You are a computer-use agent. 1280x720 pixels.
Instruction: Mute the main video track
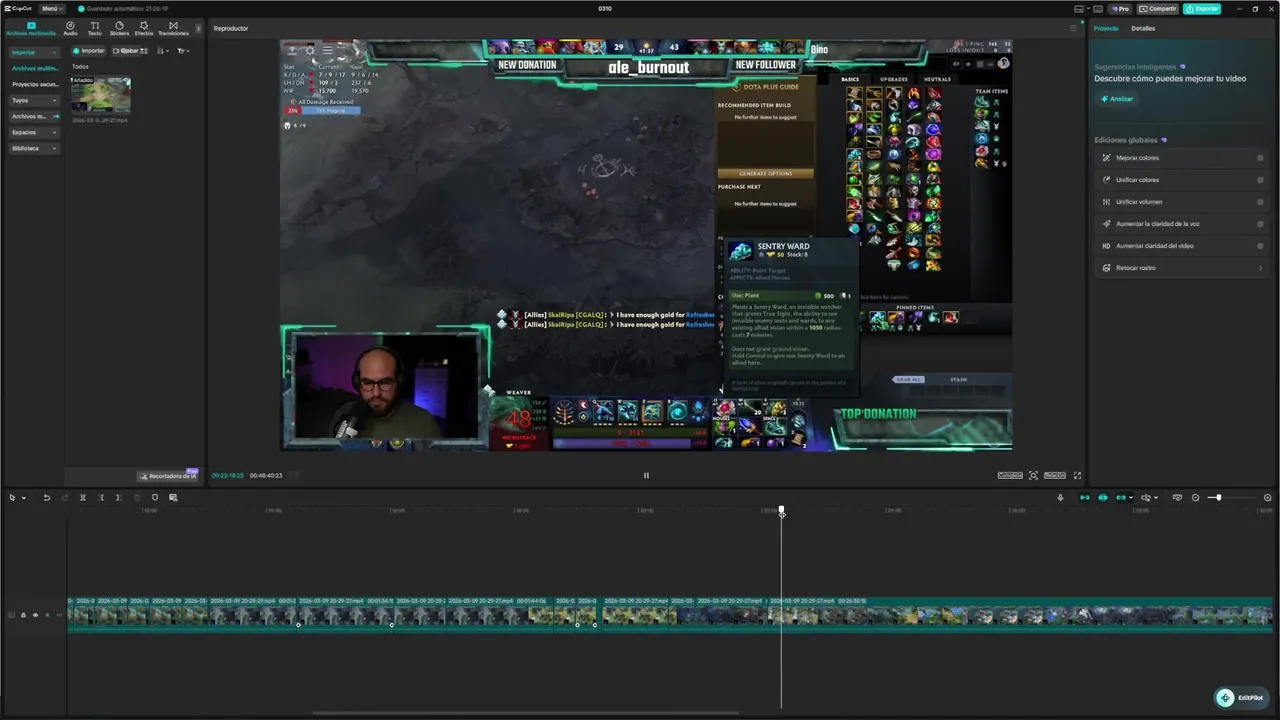coord(47,615)
